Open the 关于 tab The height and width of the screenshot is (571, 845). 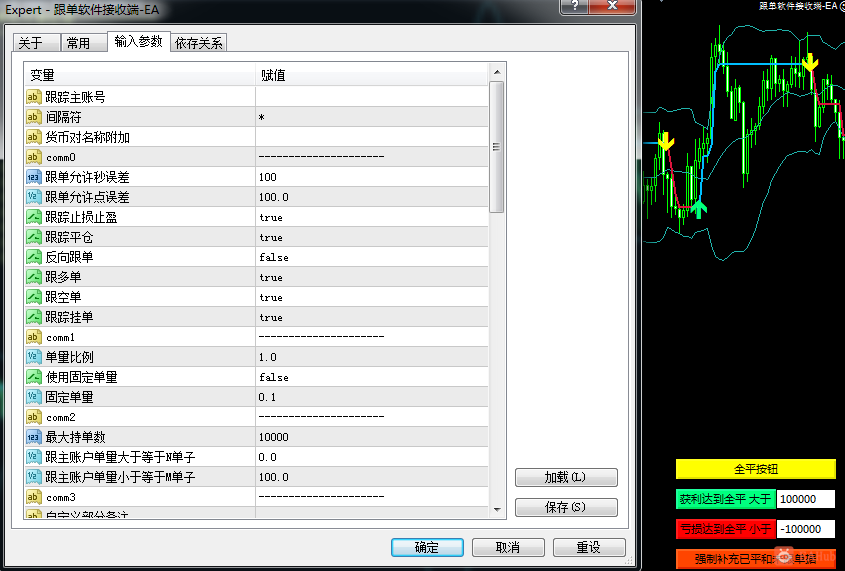click(36, 43)
